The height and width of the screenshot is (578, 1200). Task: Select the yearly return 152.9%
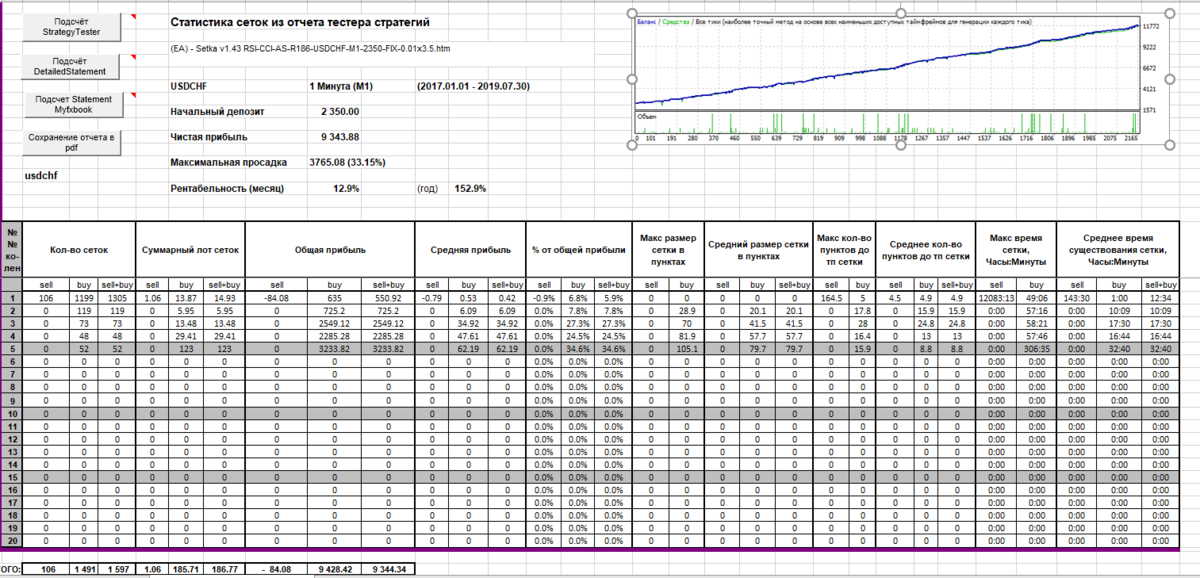(x=470, y=188)
